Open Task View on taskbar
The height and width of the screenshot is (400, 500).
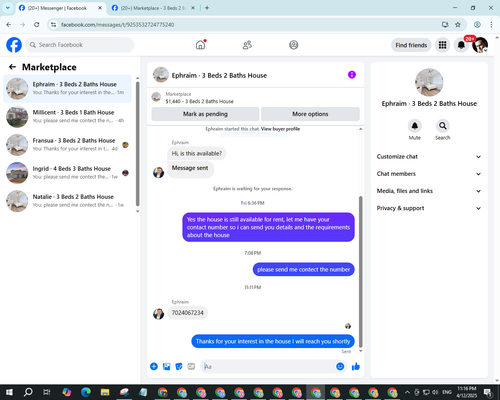click(47, 392)
